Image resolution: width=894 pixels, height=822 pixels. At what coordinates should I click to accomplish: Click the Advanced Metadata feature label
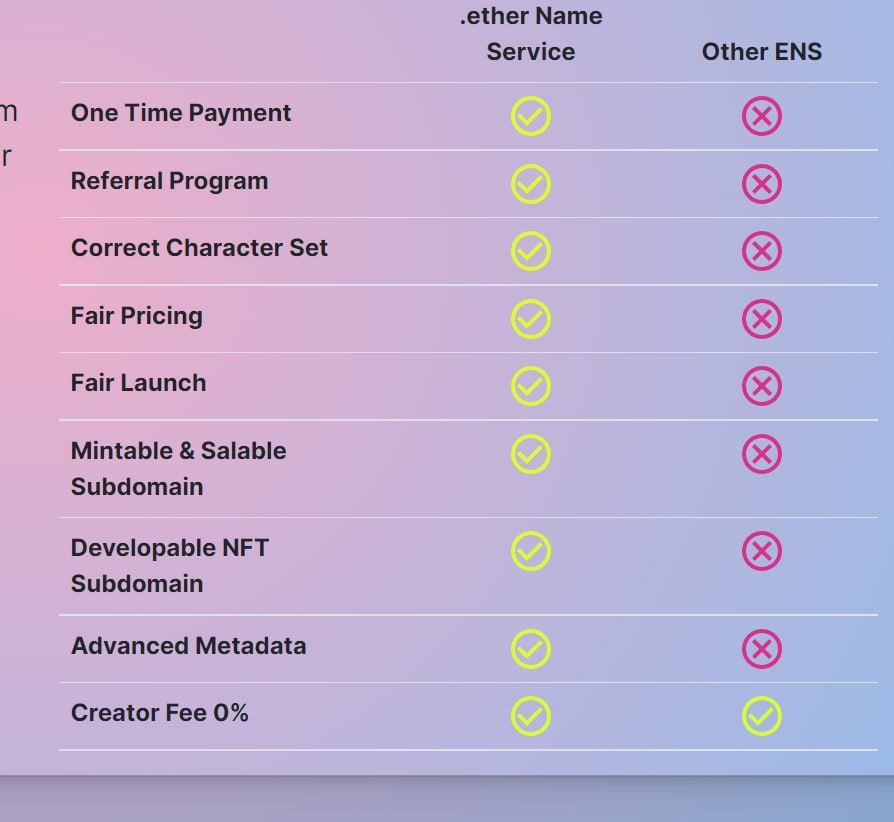(188, 646)
